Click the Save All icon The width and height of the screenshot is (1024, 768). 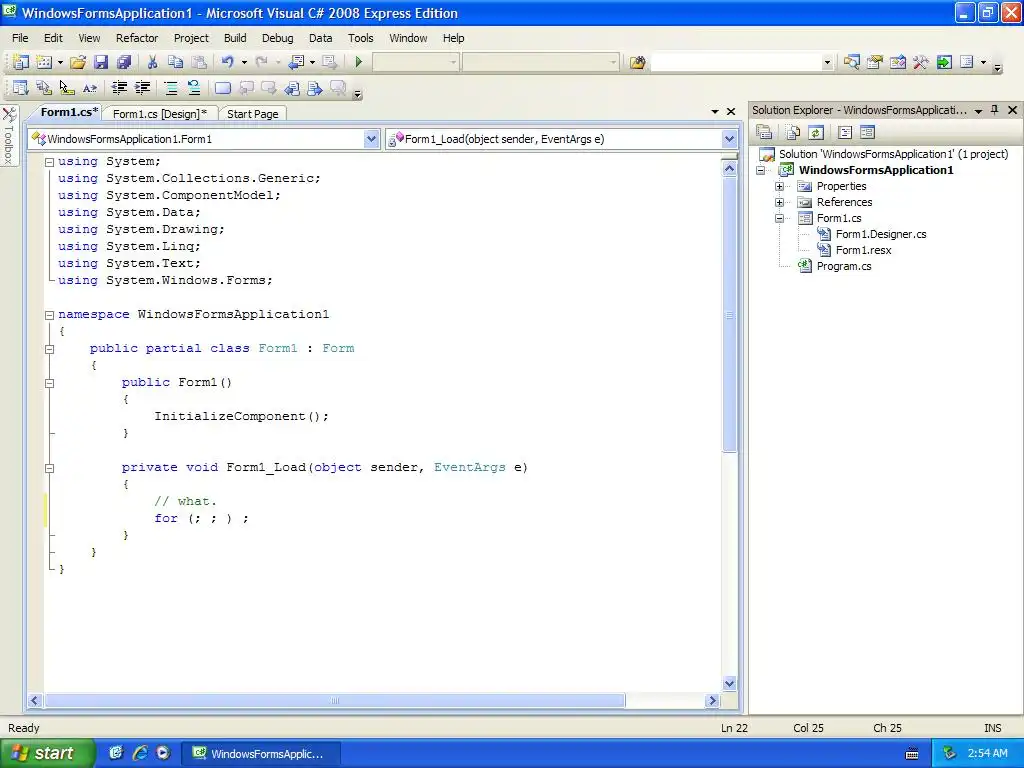click(123, 62)
